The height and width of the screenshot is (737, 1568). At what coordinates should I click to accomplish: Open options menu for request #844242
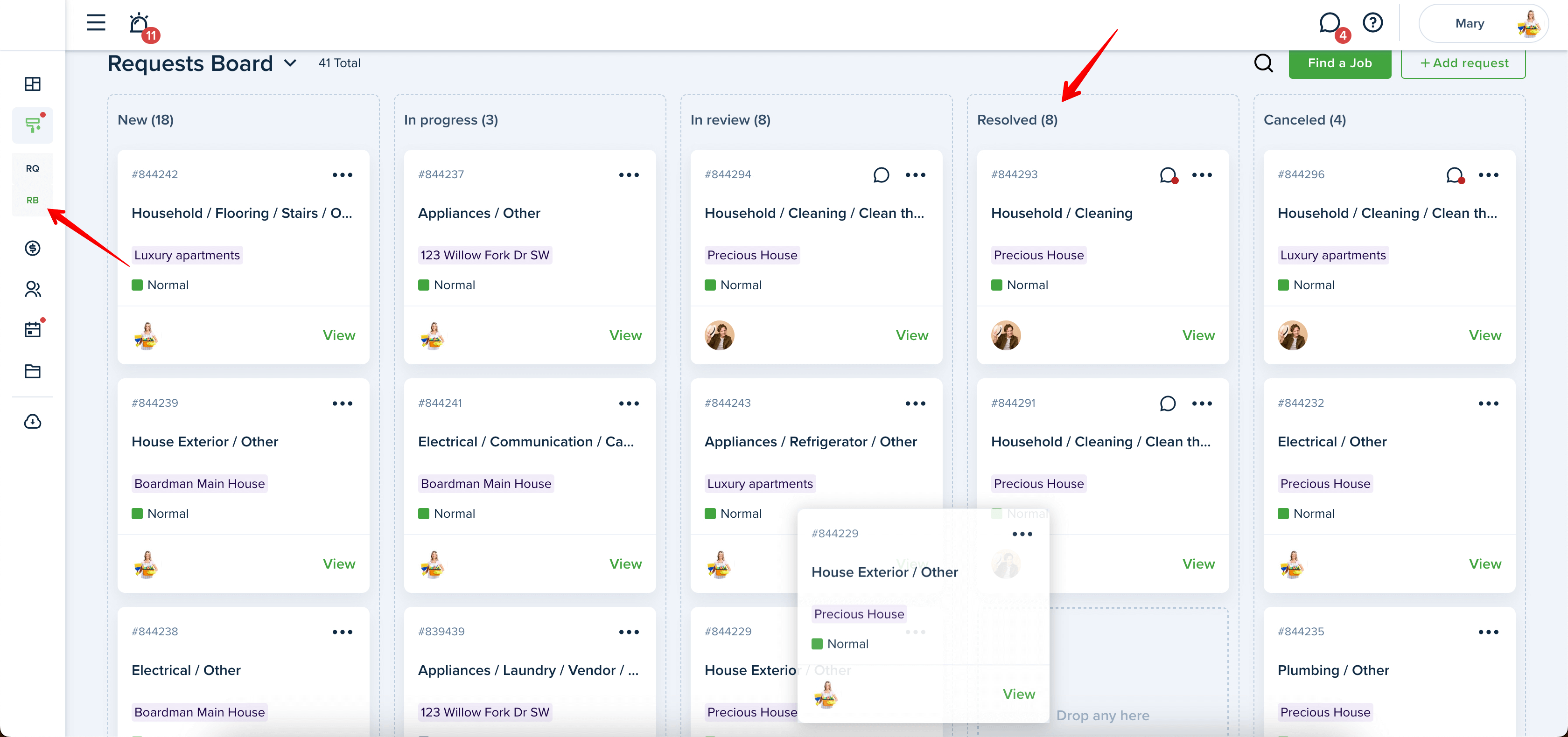342,175
